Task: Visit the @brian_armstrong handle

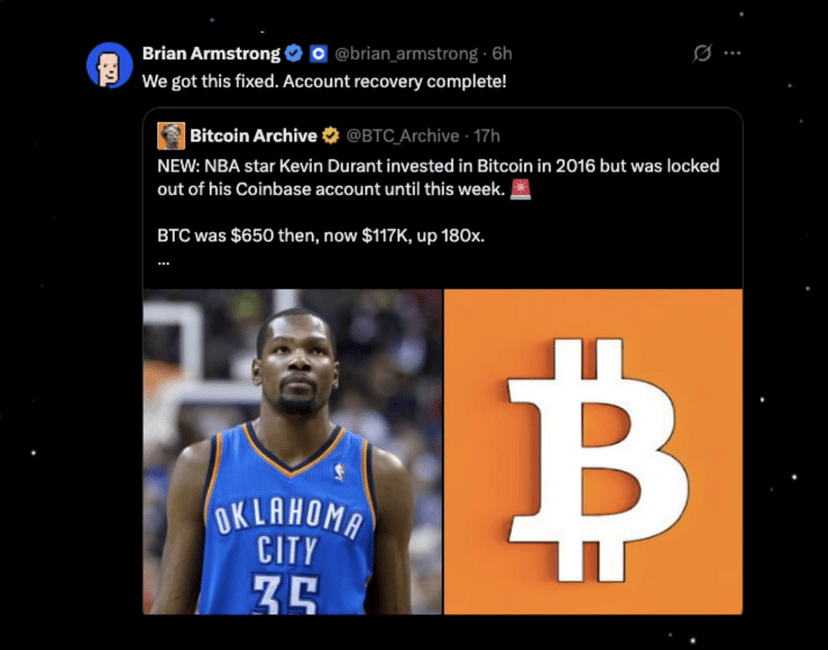Action: coord(406,53)
